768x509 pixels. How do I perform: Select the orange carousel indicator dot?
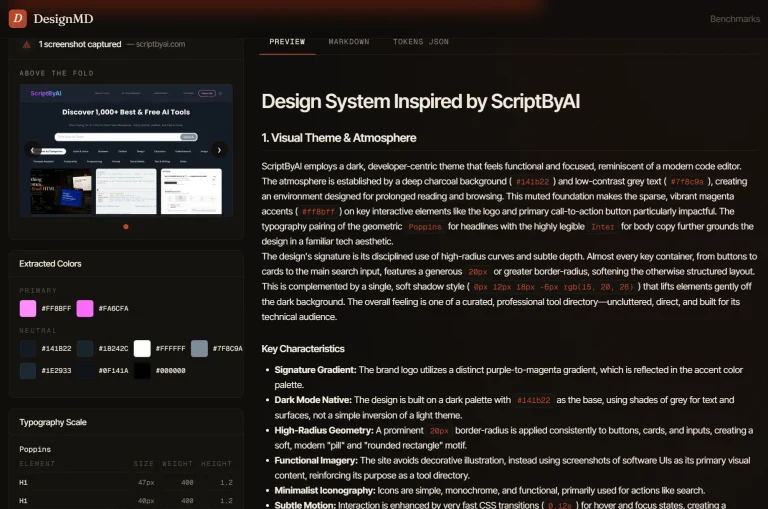point(126,226)
